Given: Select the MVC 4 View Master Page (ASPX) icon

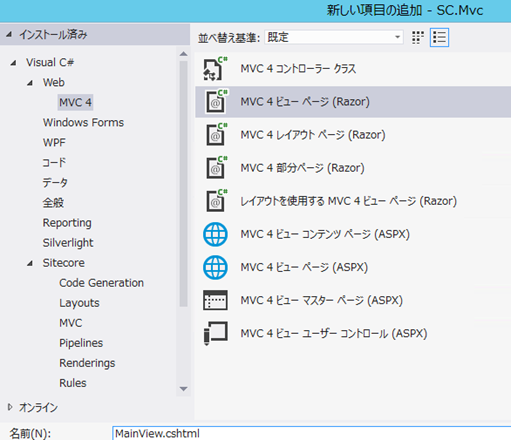Looking at the screenshot, I should point(215,300).
